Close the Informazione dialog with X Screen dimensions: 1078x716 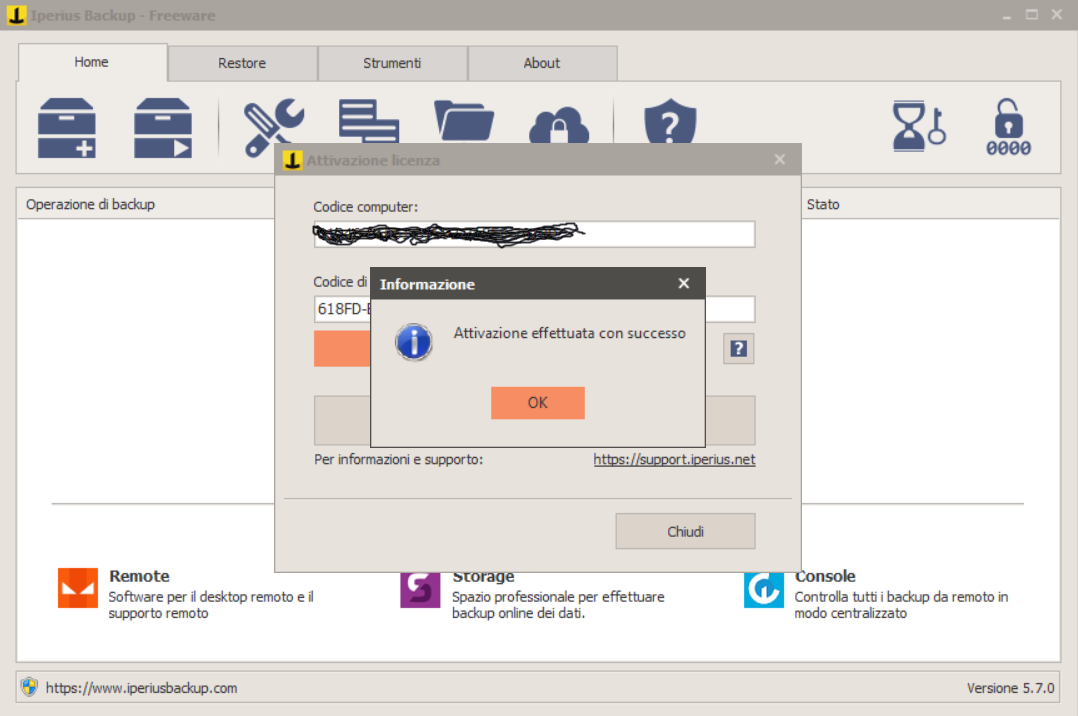click(683, 283)
